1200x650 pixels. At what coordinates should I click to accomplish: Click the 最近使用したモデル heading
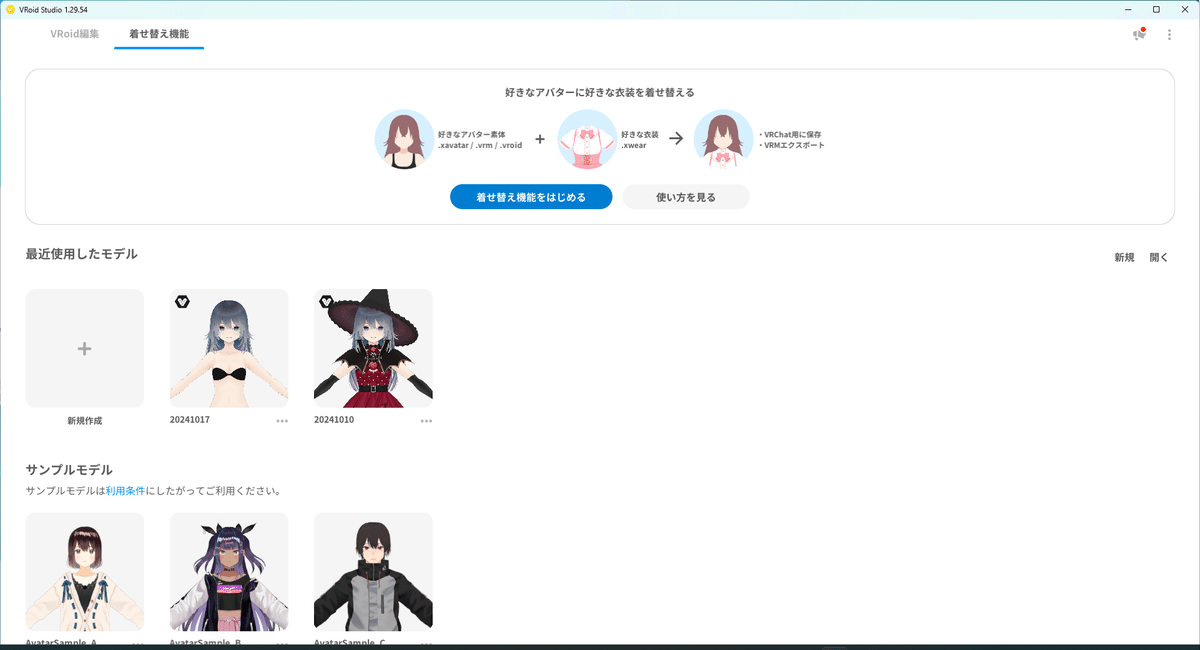click(82, 254)
